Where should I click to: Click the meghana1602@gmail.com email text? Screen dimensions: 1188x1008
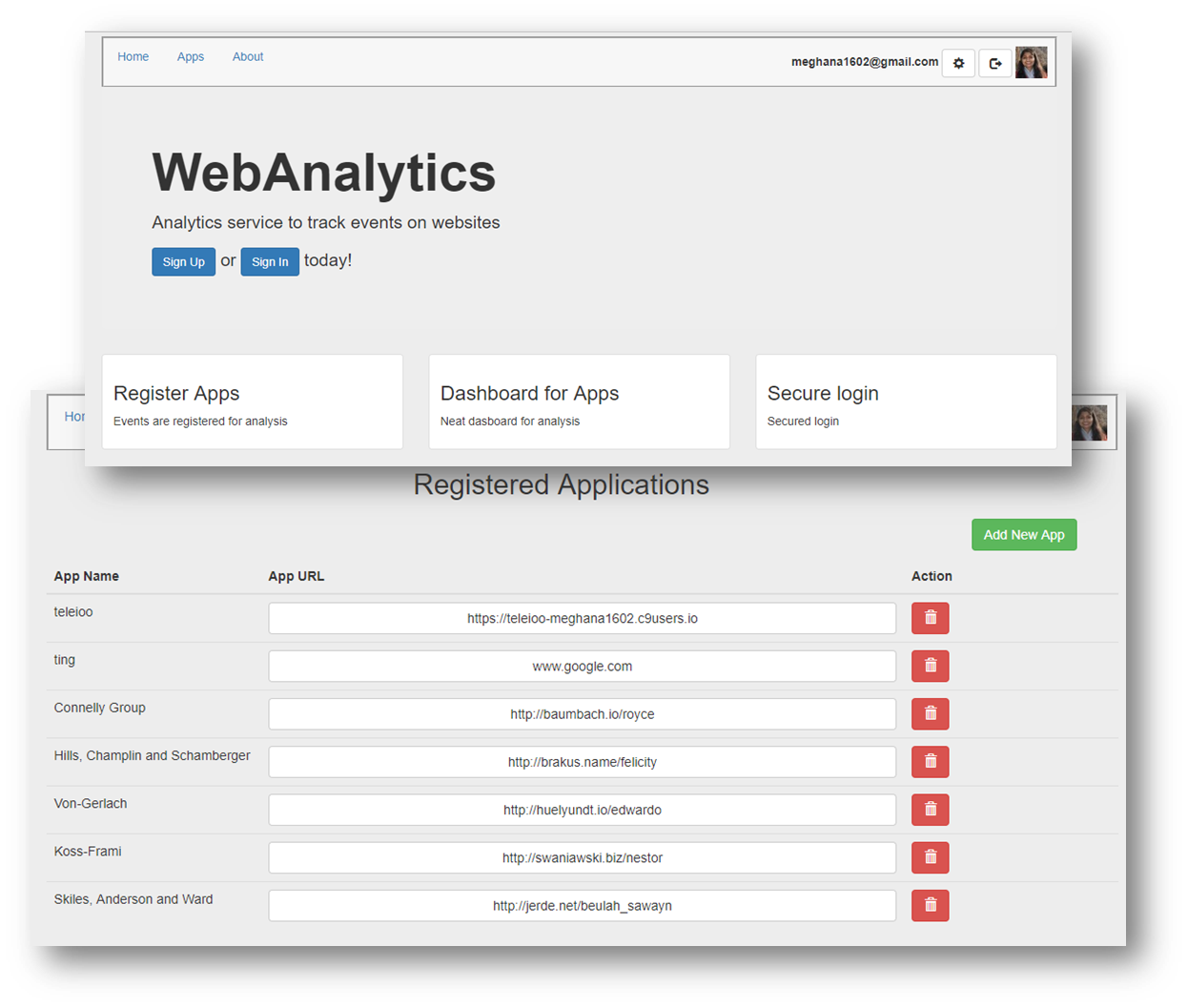point(864,61)
